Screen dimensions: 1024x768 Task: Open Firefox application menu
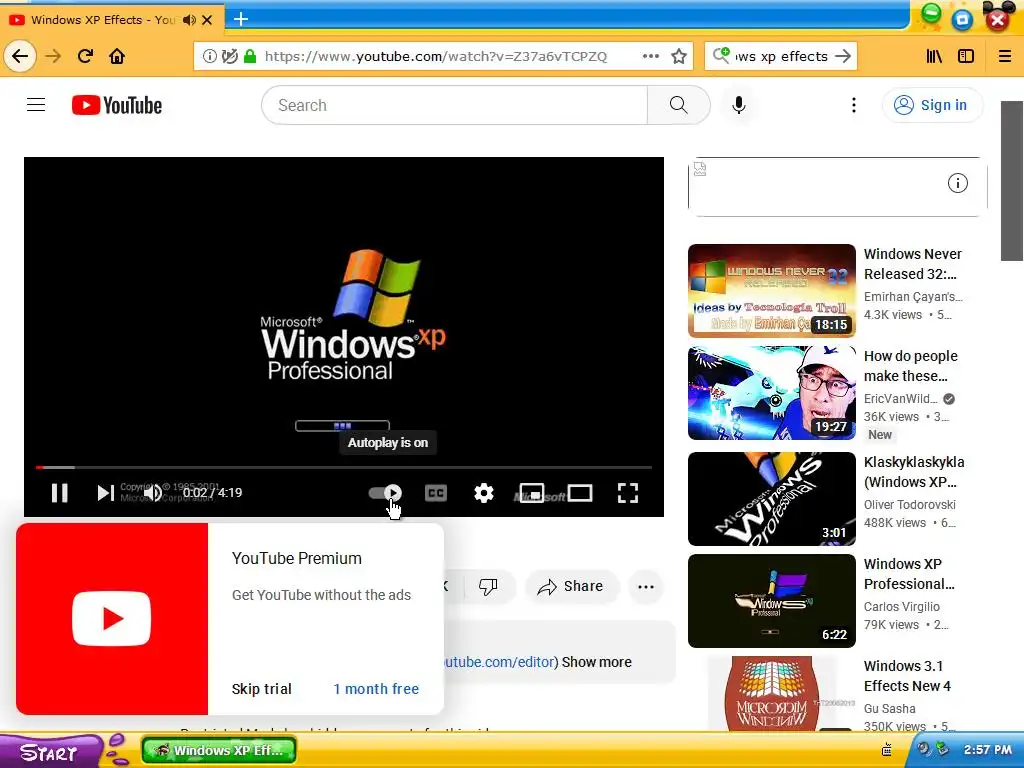pyautogui.click(x=1004, y=56)
